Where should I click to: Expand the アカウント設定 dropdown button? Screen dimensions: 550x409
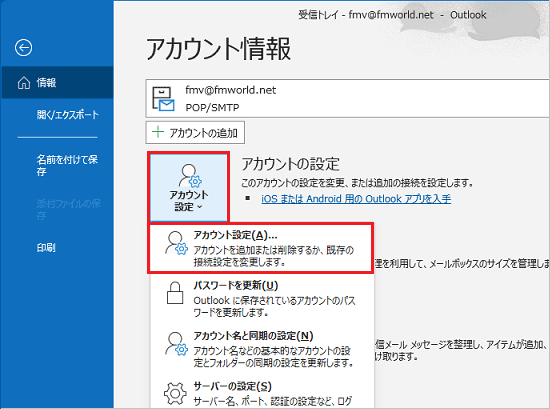[189, 188]
